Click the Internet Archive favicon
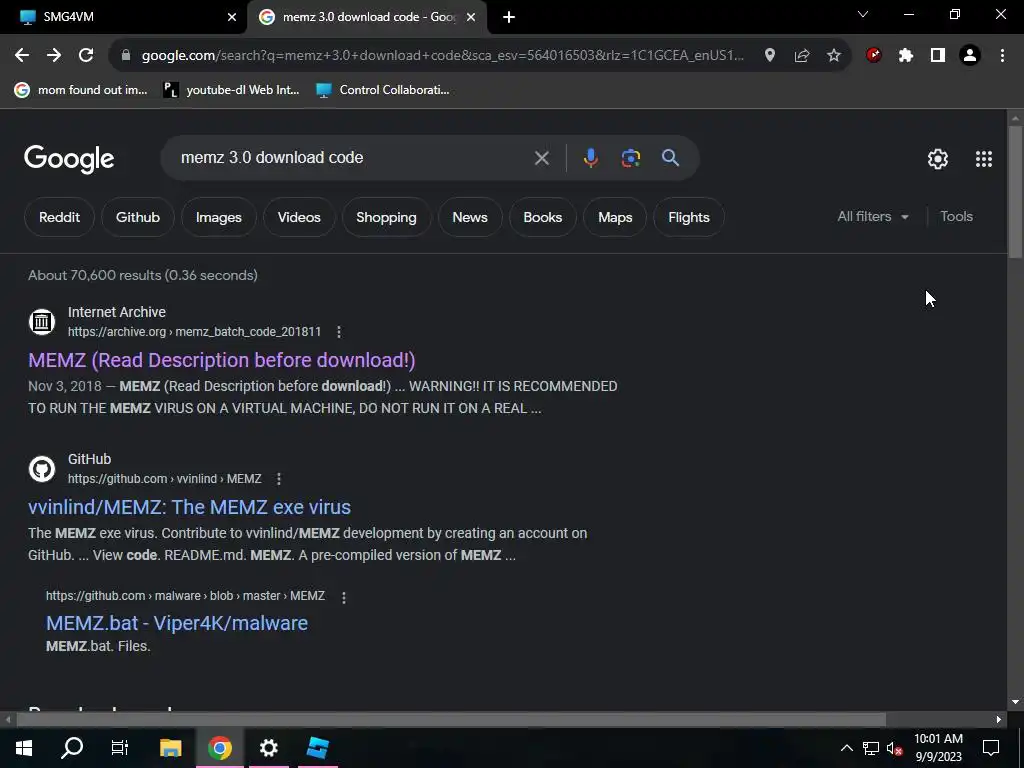The width and height of the screenshot is (1024, 768). [42, 321]
